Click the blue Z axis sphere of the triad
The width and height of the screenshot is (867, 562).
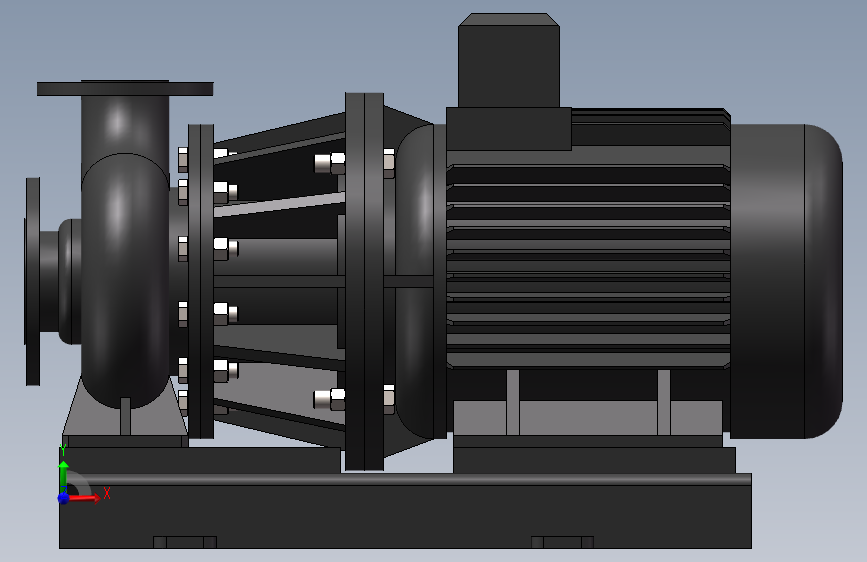(x=63, y=498)
